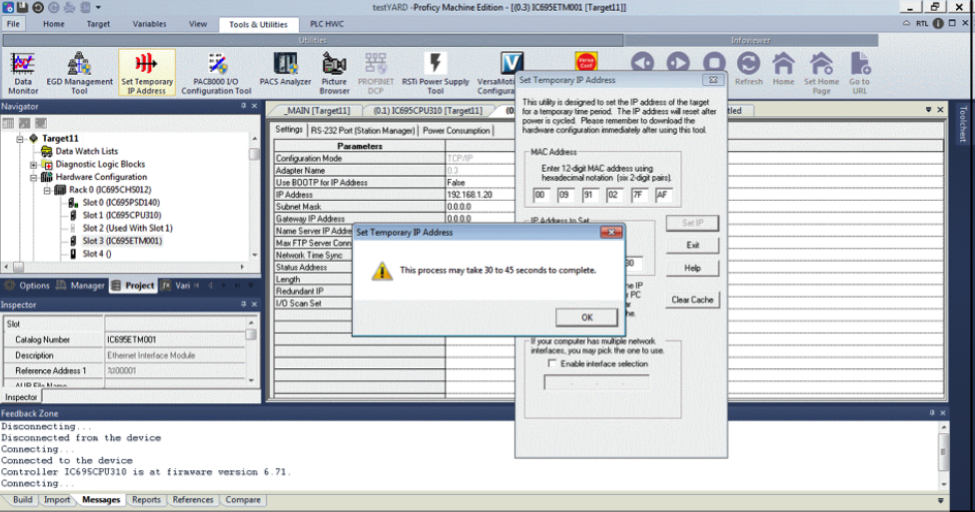Click the Infoviewer back arrow icon
Image resolution: width=975 pixels, height=512 pixels.
pos(642,63)
